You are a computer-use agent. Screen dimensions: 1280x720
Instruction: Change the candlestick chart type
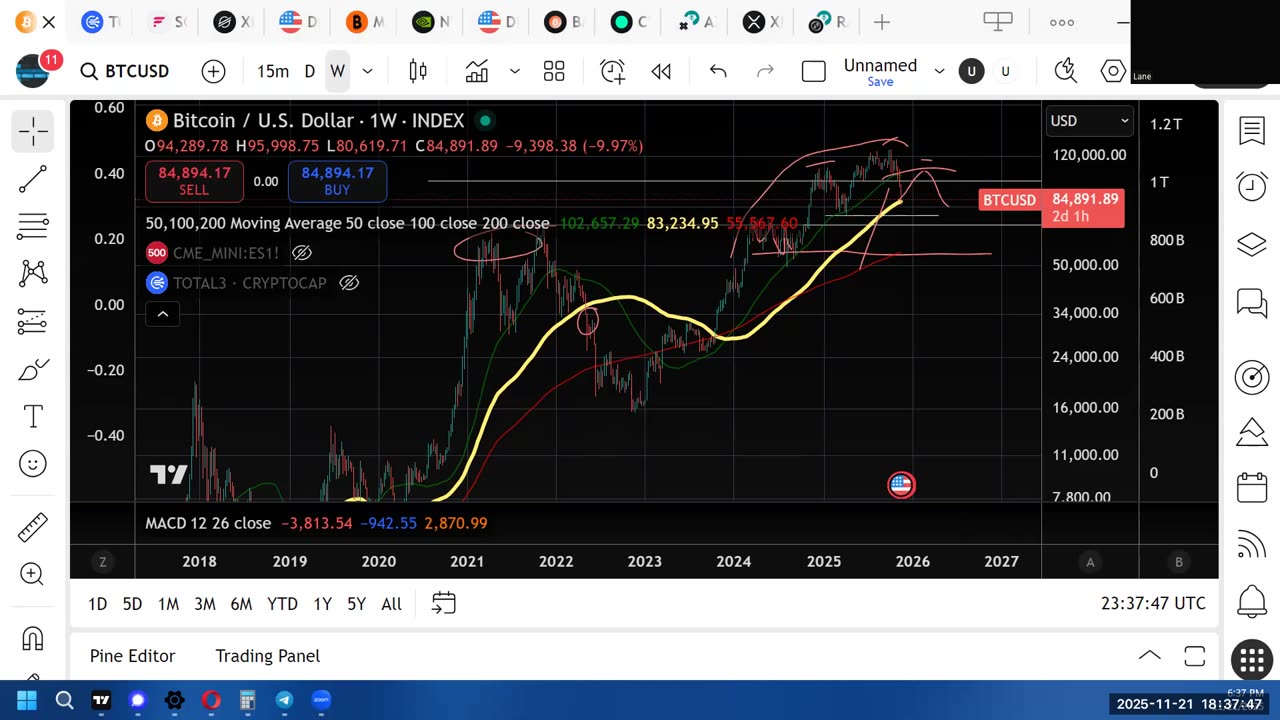click(x=418, y=71)
